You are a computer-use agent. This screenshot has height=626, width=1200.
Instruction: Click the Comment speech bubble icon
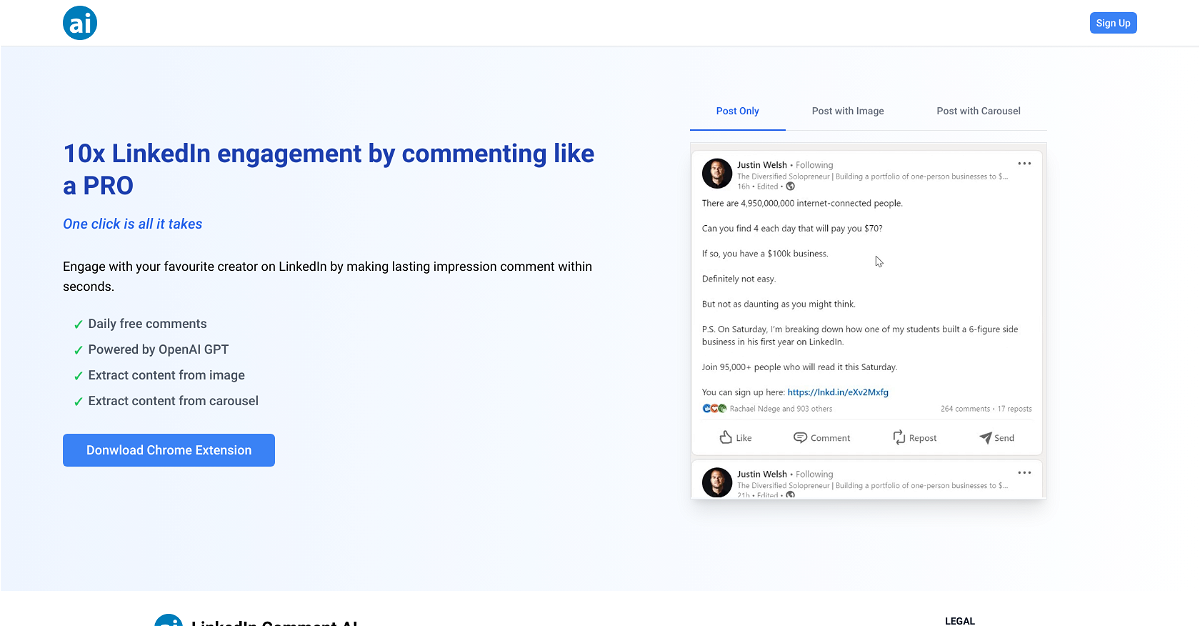pyautogui.click(x=800, y=438)
